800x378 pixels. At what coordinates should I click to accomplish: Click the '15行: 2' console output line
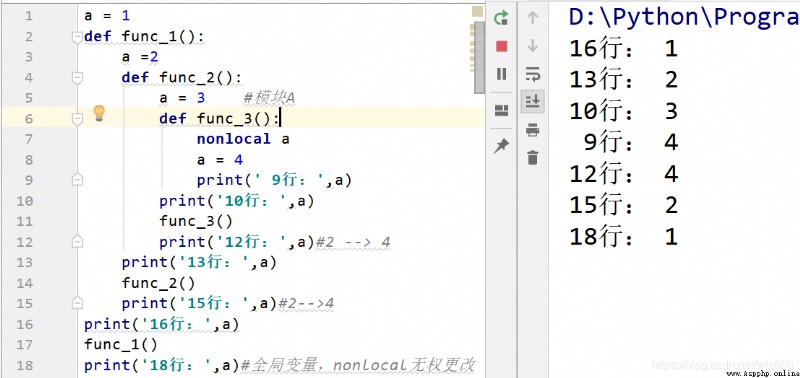623,205
